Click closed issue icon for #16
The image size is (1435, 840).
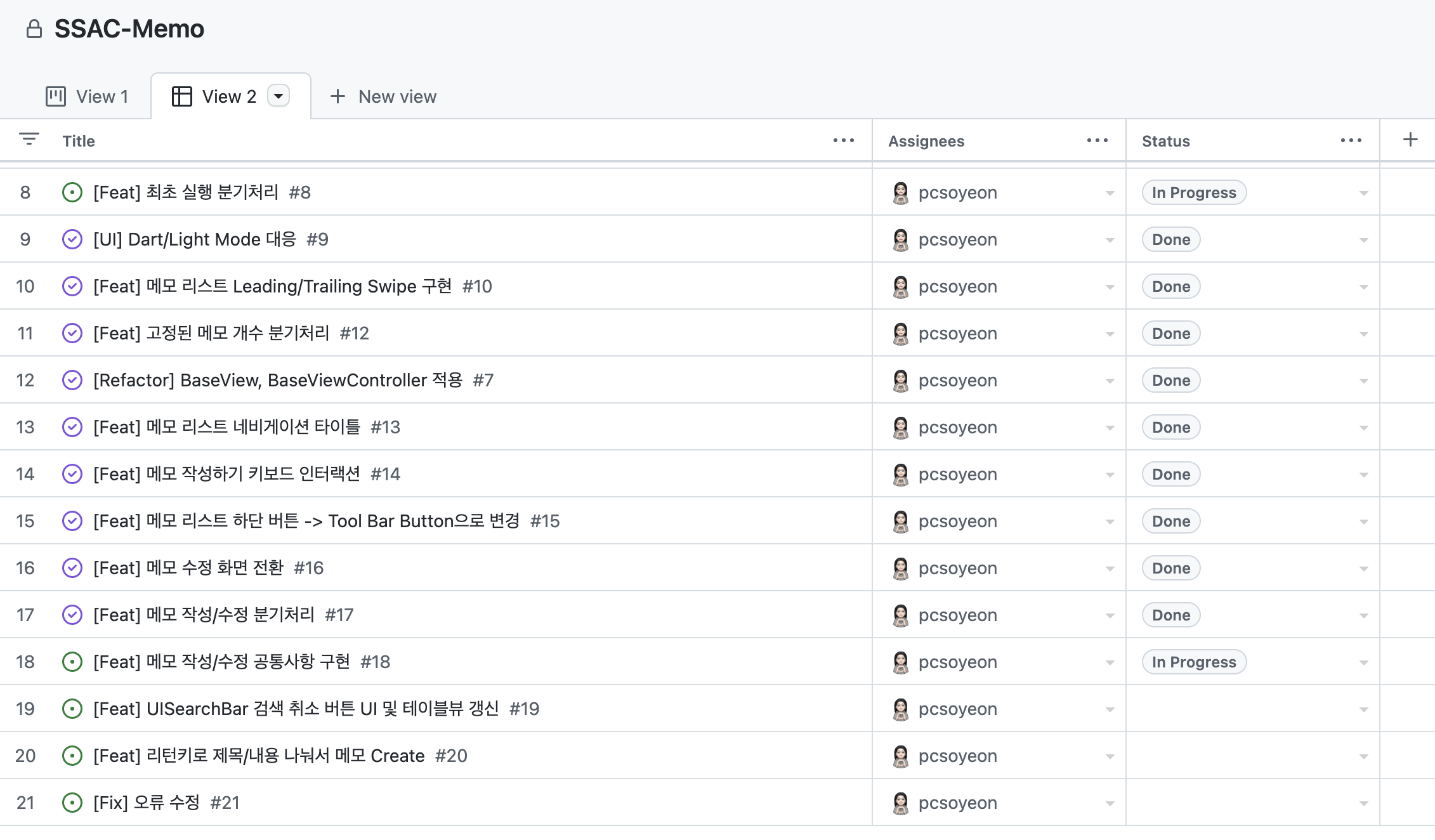[72, 568]
